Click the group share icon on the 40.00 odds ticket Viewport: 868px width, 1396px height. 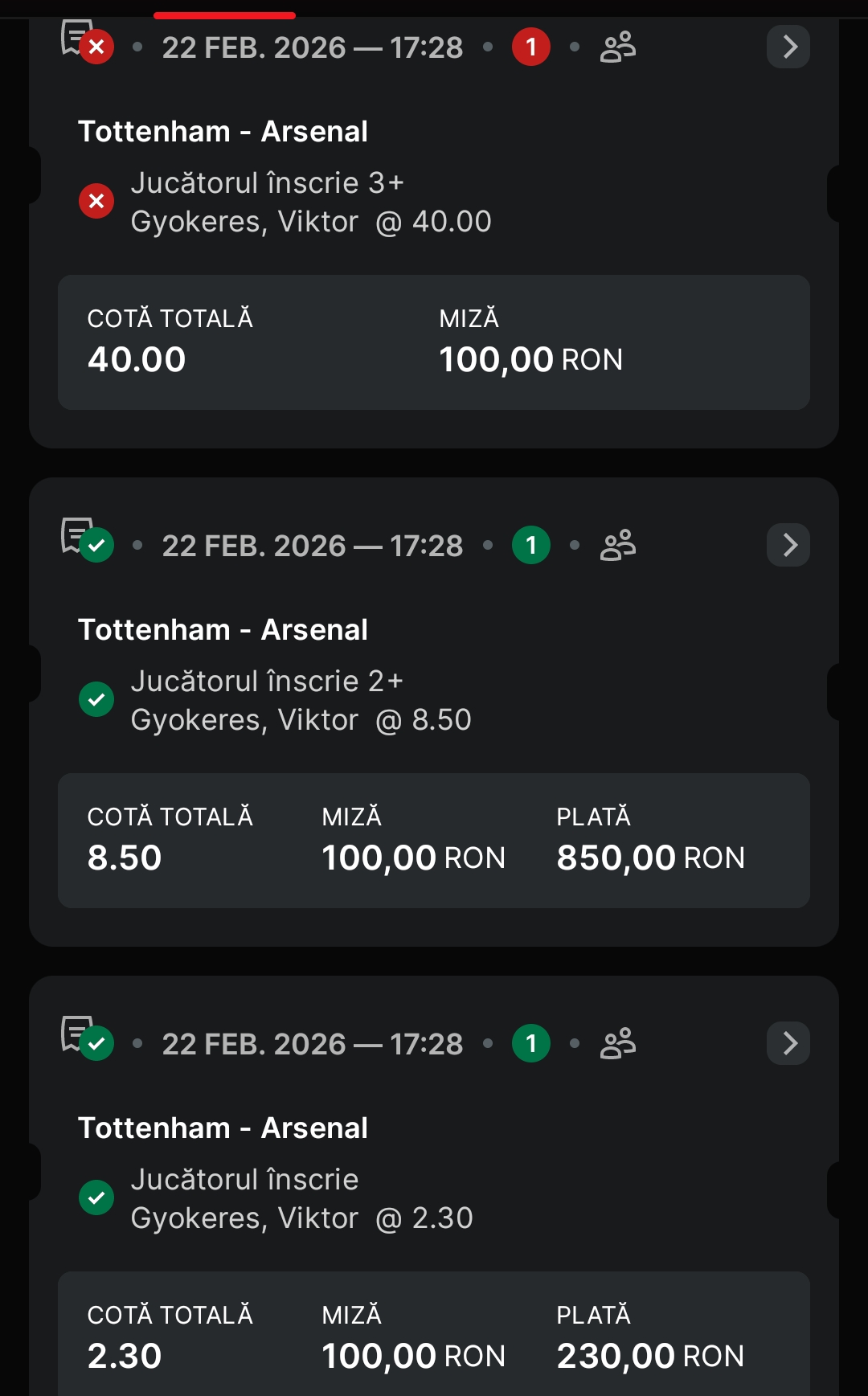click(x=617, y=47)
